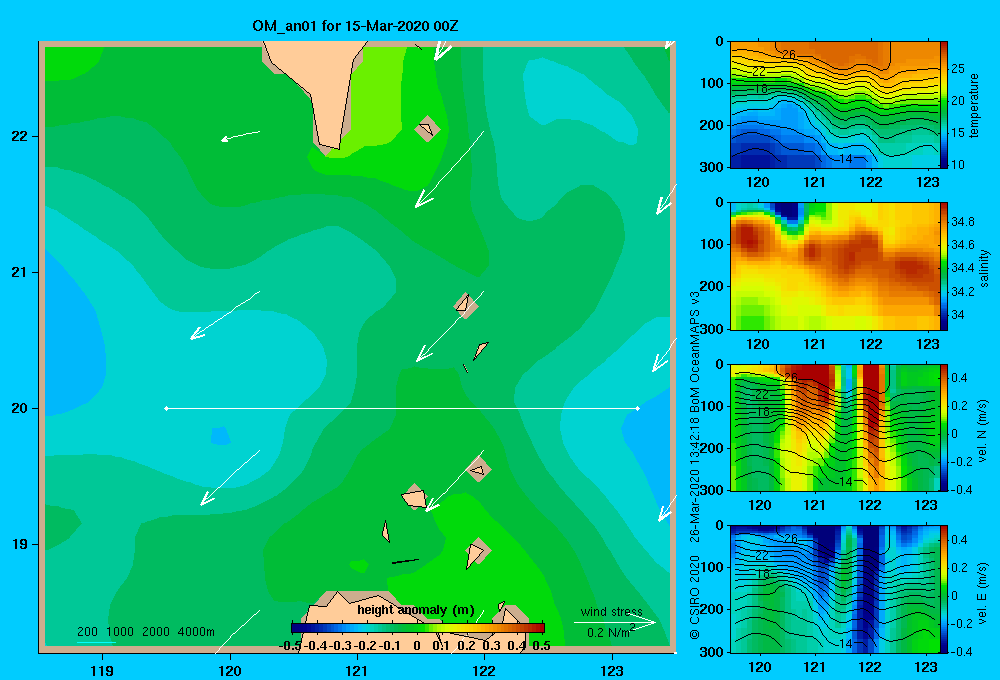1000x680 pixels.
Task: Click the "vel. E (m/s)" label
Action: tap(983, 593)
